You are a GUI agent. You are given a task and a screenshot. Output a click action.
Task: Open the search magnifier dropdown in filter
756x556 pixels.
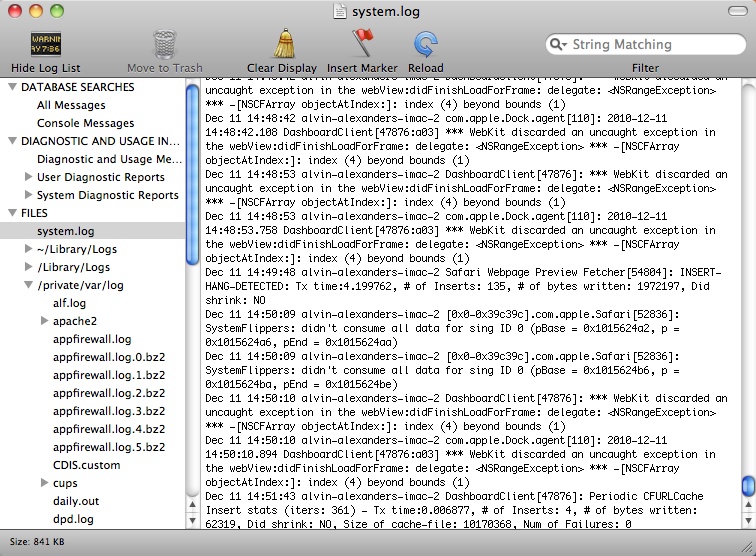pyautogui.click(x=558, y=44)
